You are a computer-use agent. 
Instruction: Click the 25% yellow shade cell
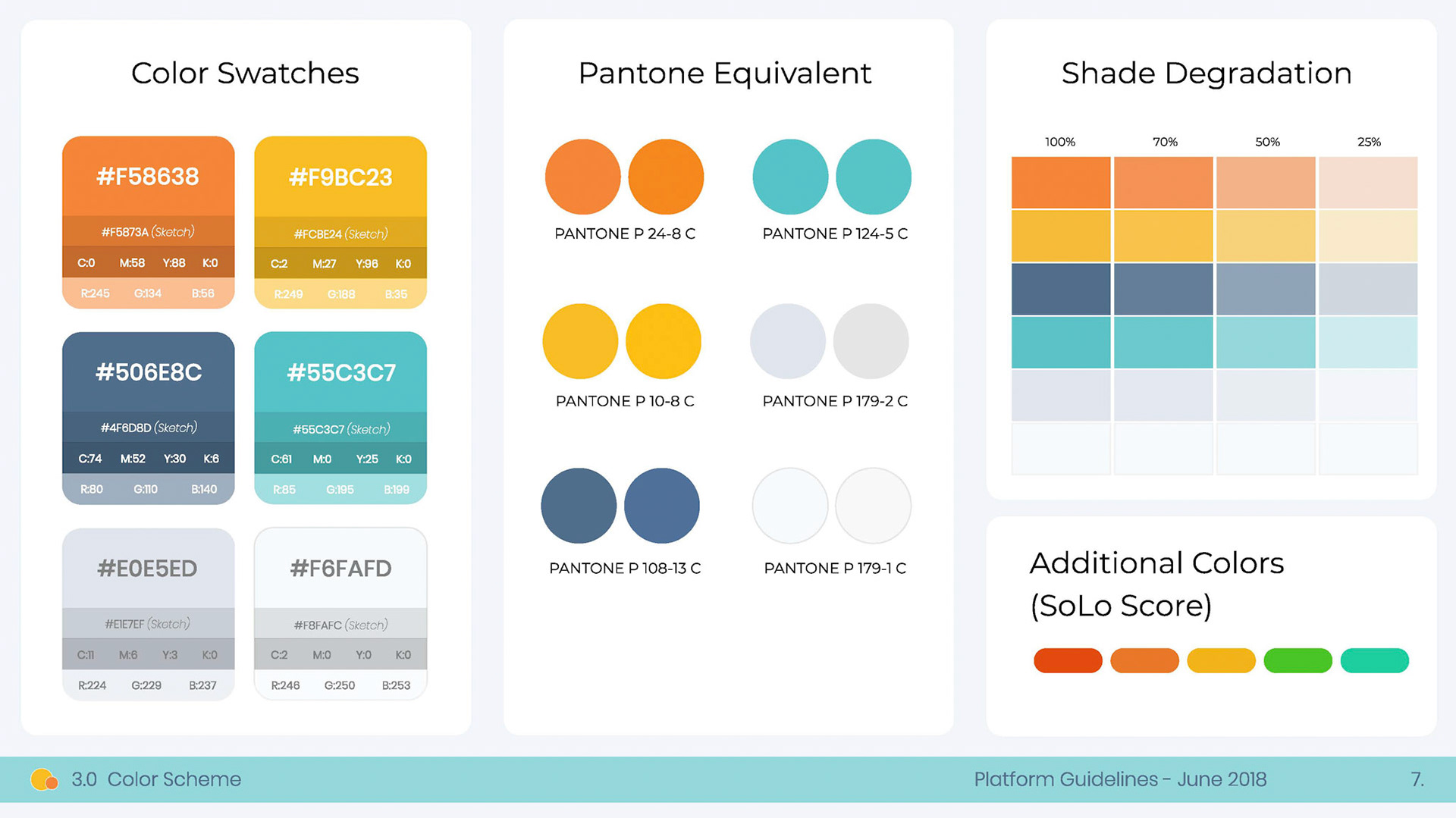(1368, 236)
